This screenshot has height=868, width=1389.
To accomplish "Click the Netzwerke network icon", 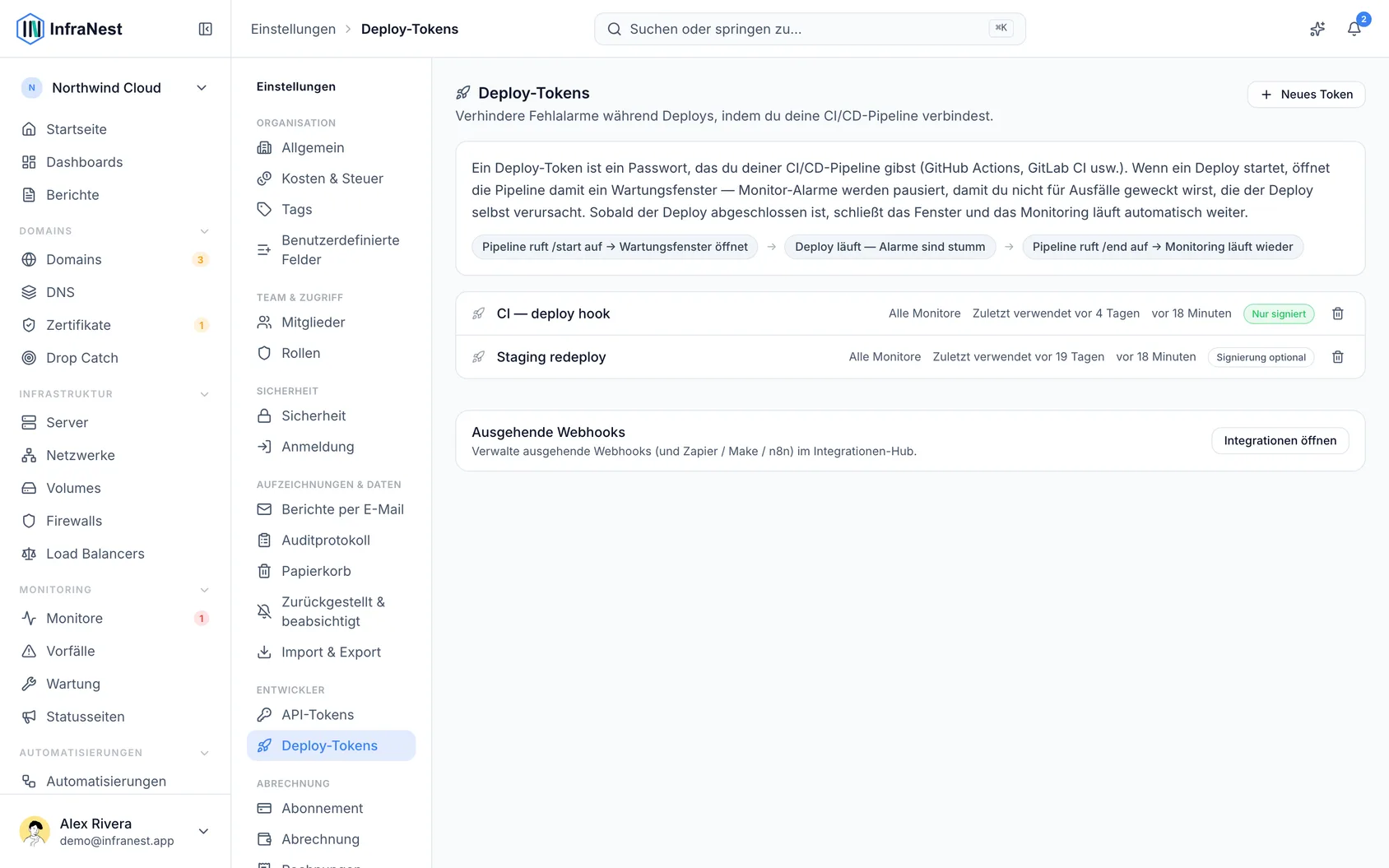I will 29,455.
